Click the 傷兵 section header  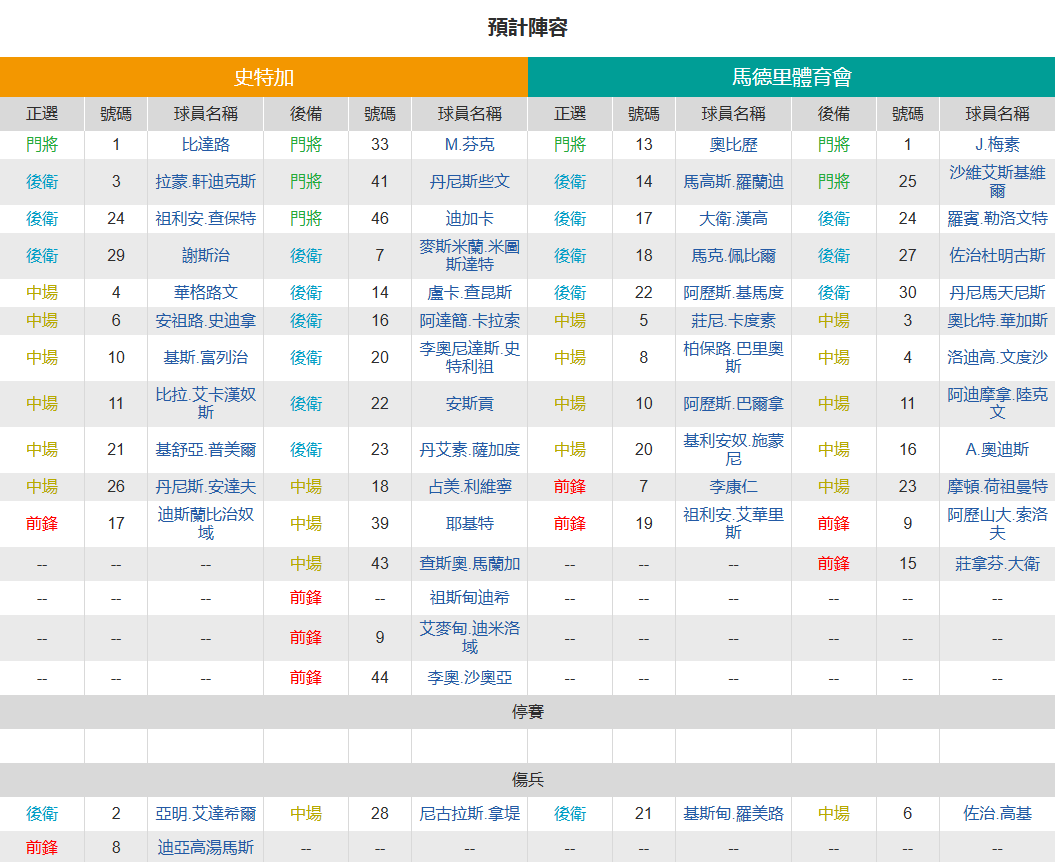(x=528, y=780)
